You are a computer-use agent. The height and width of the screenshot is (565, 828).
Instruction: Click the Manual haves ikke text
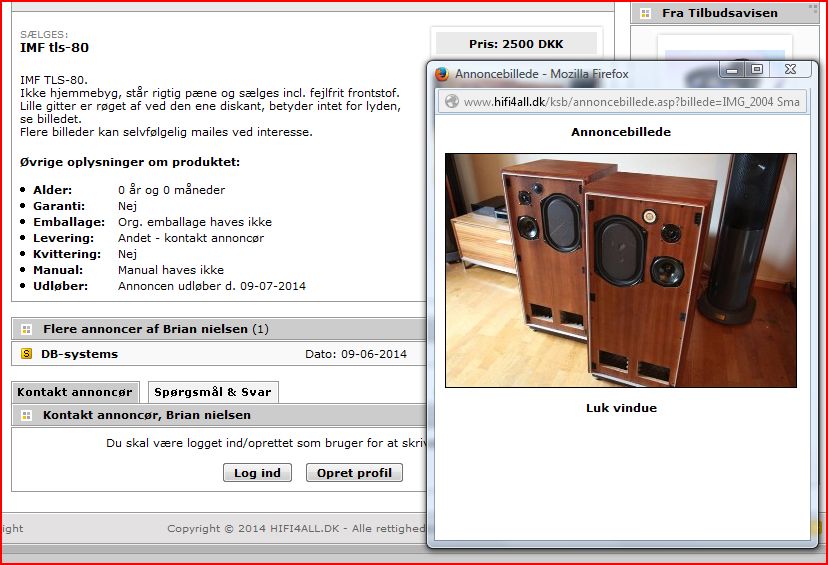pyautogui.click(x=171, y=270)
